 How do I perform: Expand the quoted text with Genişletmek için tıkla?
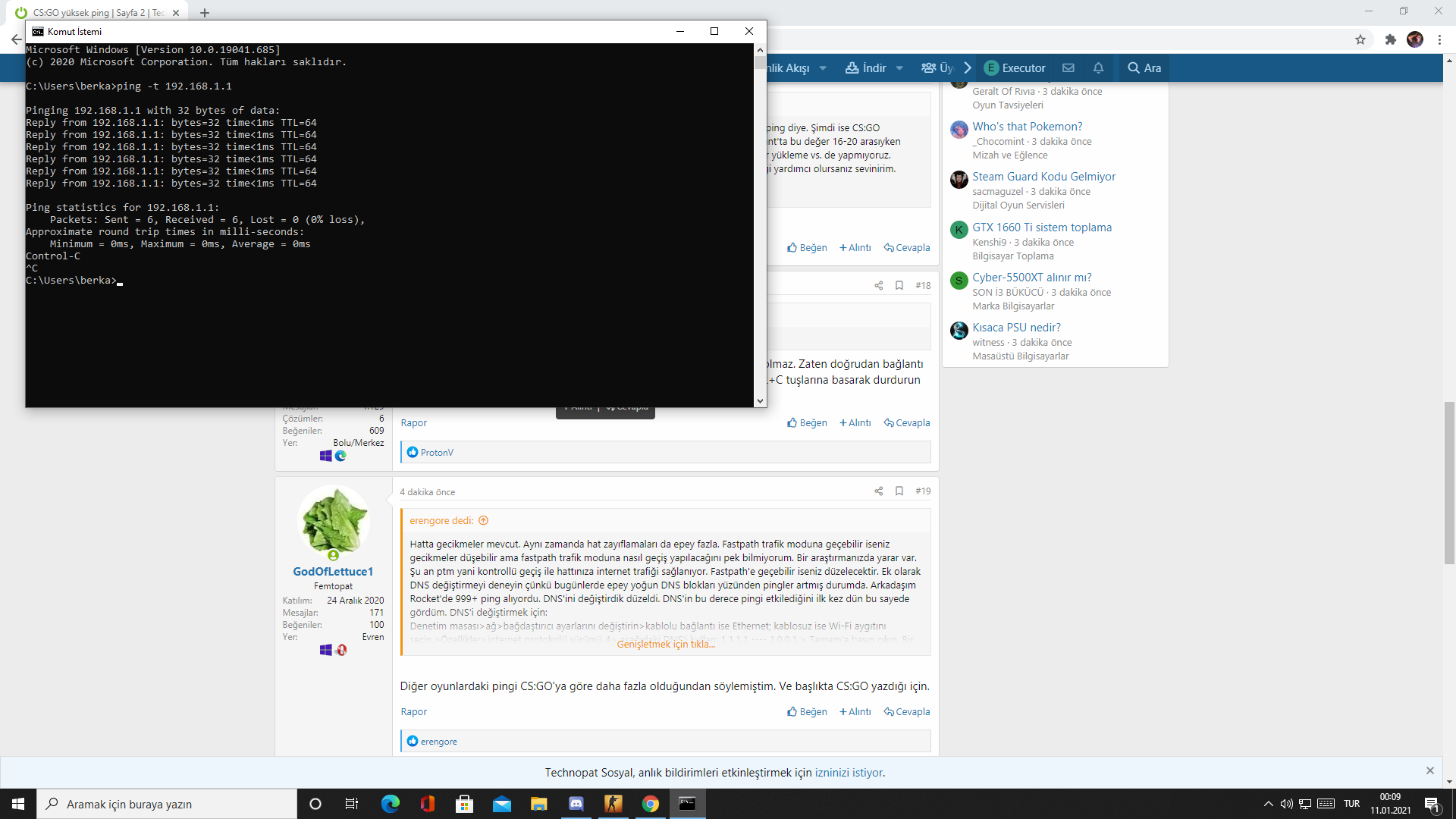(665, 645)
